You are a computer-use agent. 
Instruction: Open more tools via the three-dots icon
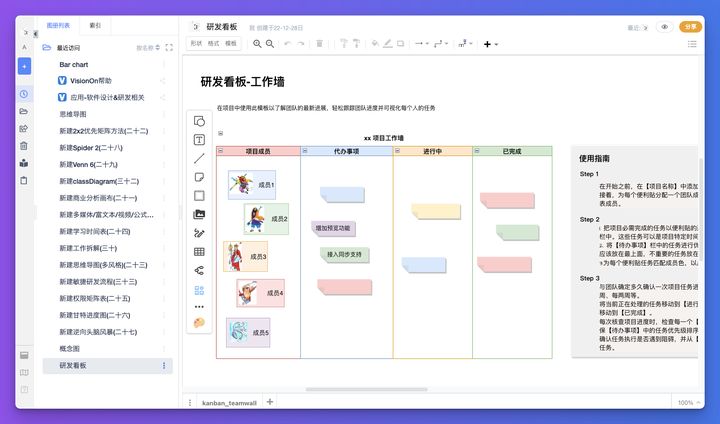(x=199, y=306)
